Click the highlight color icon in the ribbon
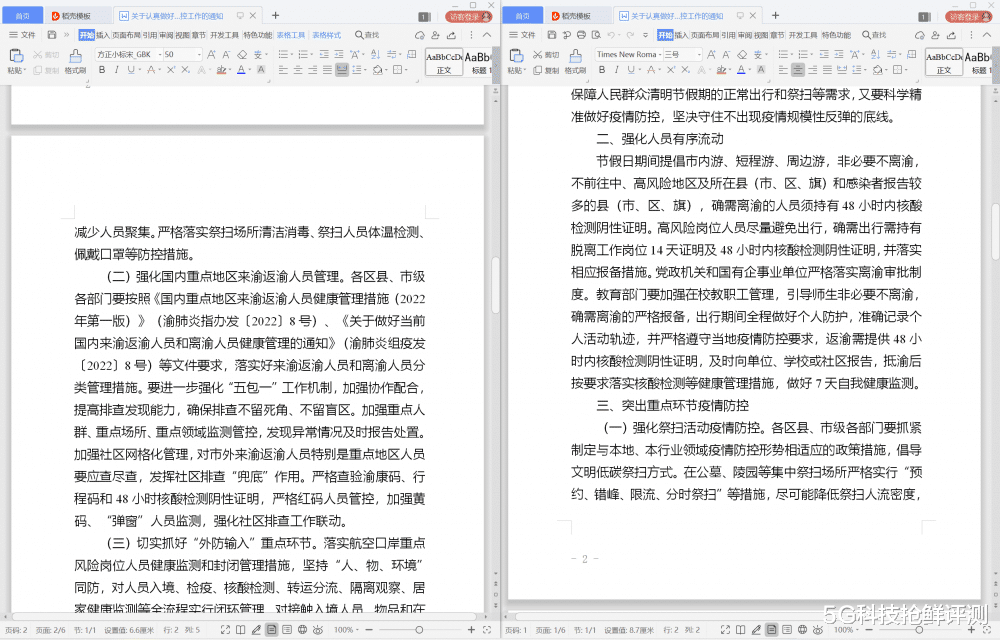This screenshot has height=640, width=1000. pyautogui.click(x=222, y=69)
